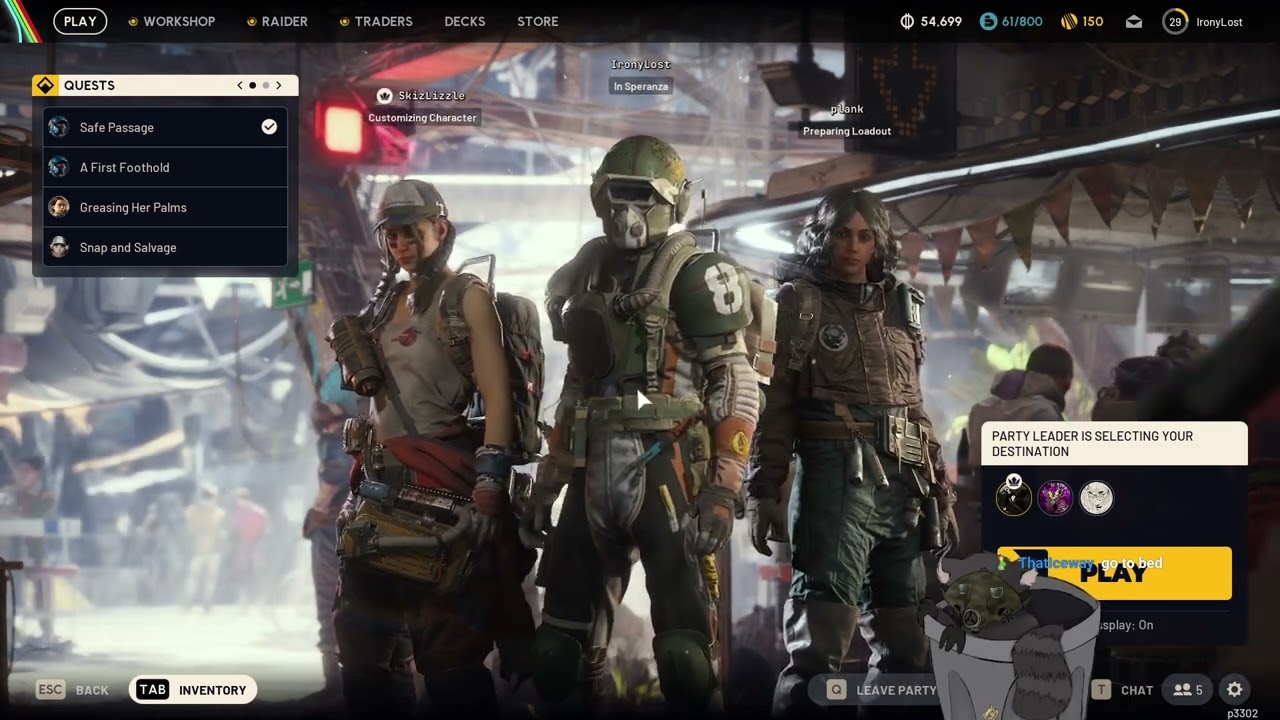
Task: Click the Safe Passage quest giver icon
Action: [59, 127]
